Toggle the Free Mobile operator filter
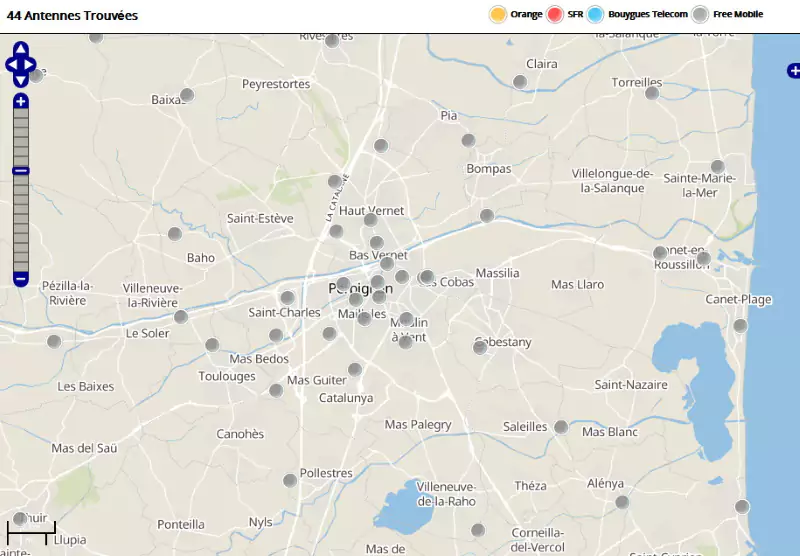Viewport: 800px width, 556px height. click(701, 14)
